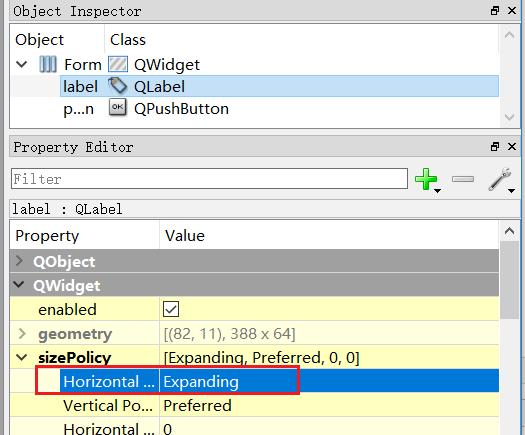Click the property list scroll up arrow

509,230
